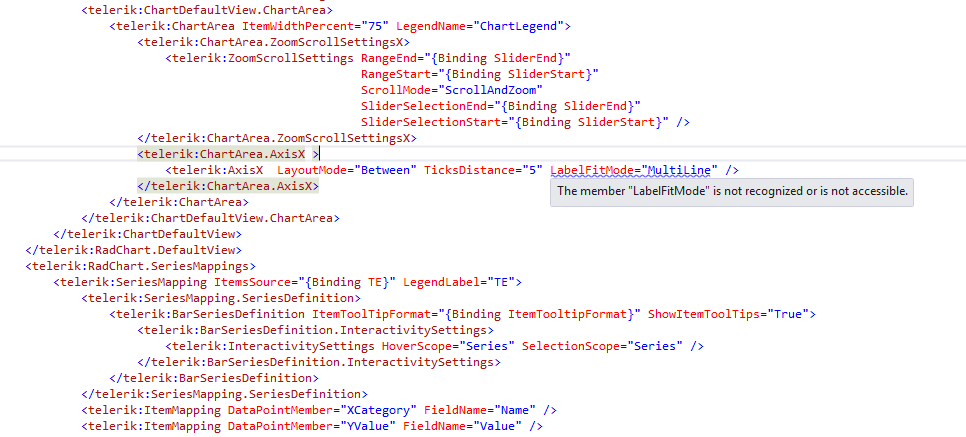Click closing telerik:ChartArea.ZoomScrollSettingsX tag
Viewport: 966px width, 437px height.
(x=277, y=138)
